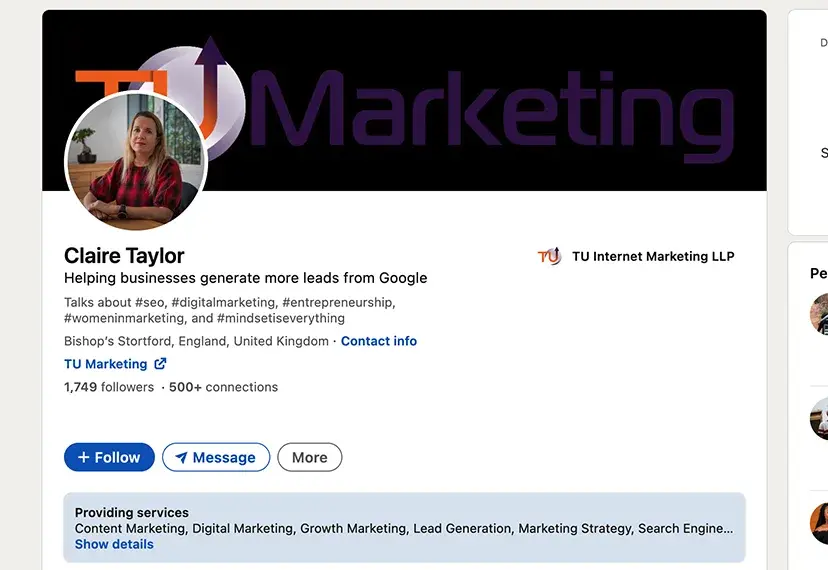Click the 'Providing services' heading
The image size is (828, 570).
[131, 512]
